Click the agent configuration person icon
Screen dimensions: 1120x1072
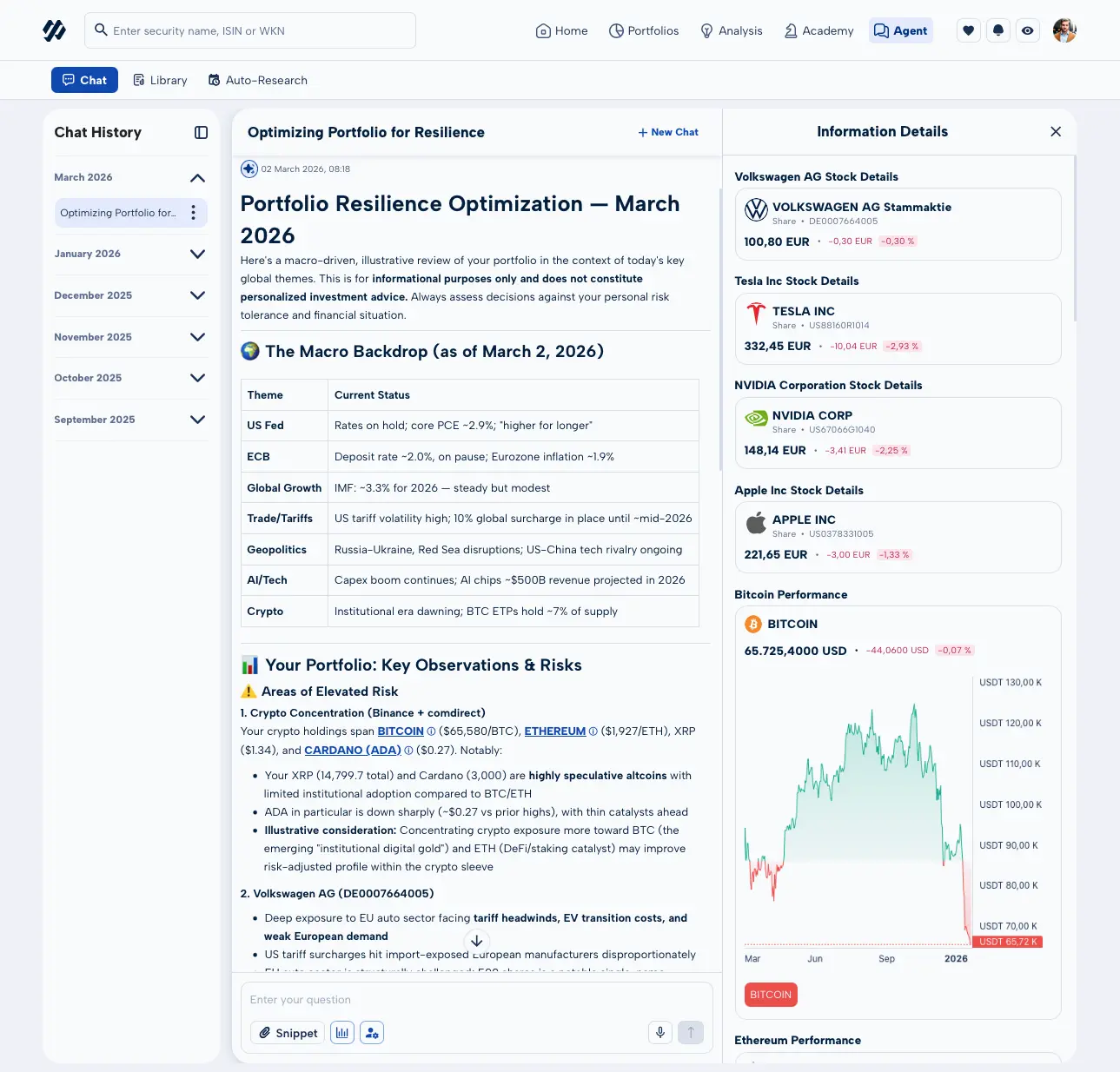372,1033
